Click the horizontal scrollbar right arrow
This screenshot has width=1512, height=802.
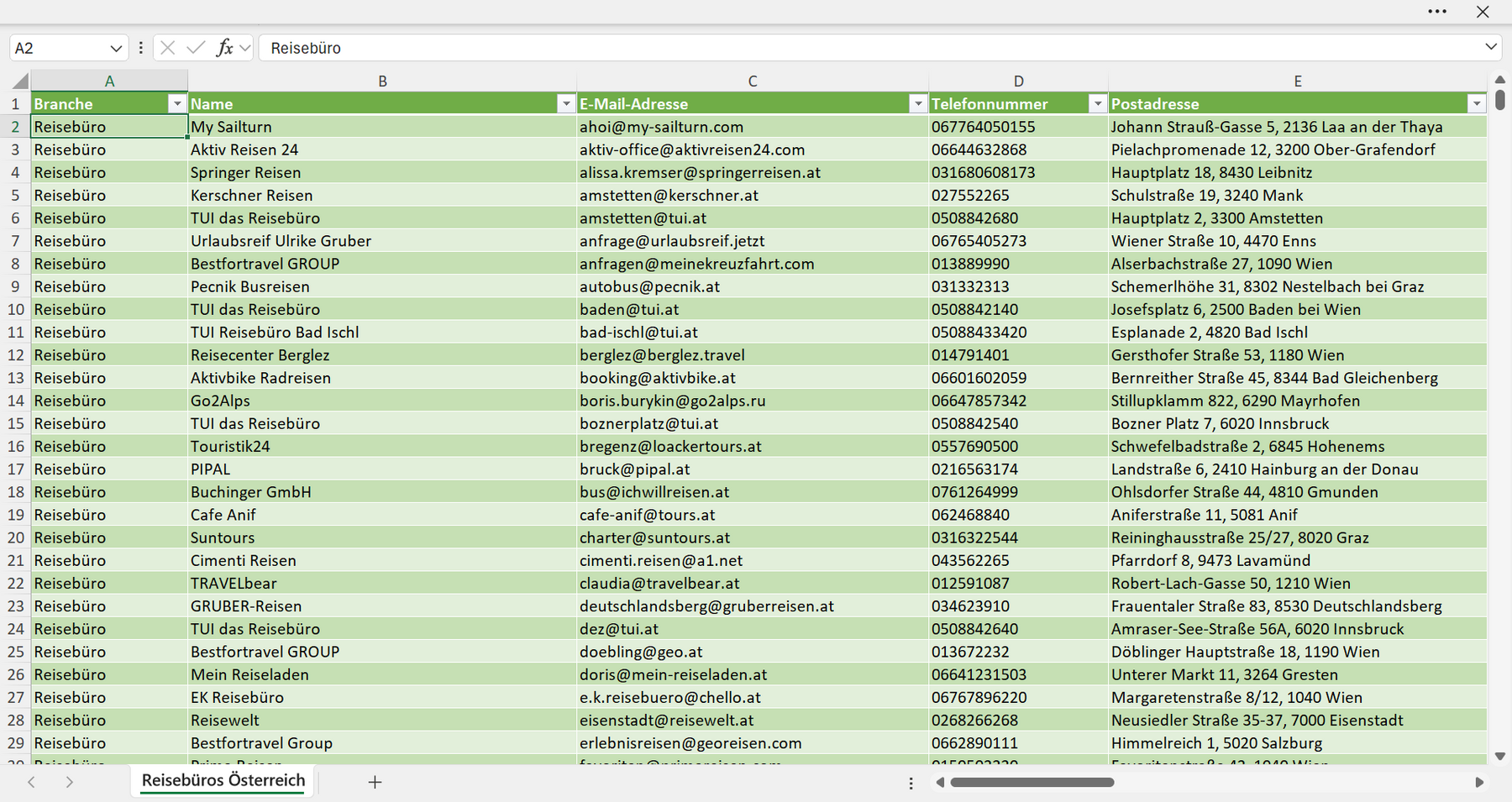[x=1479, y=782]
